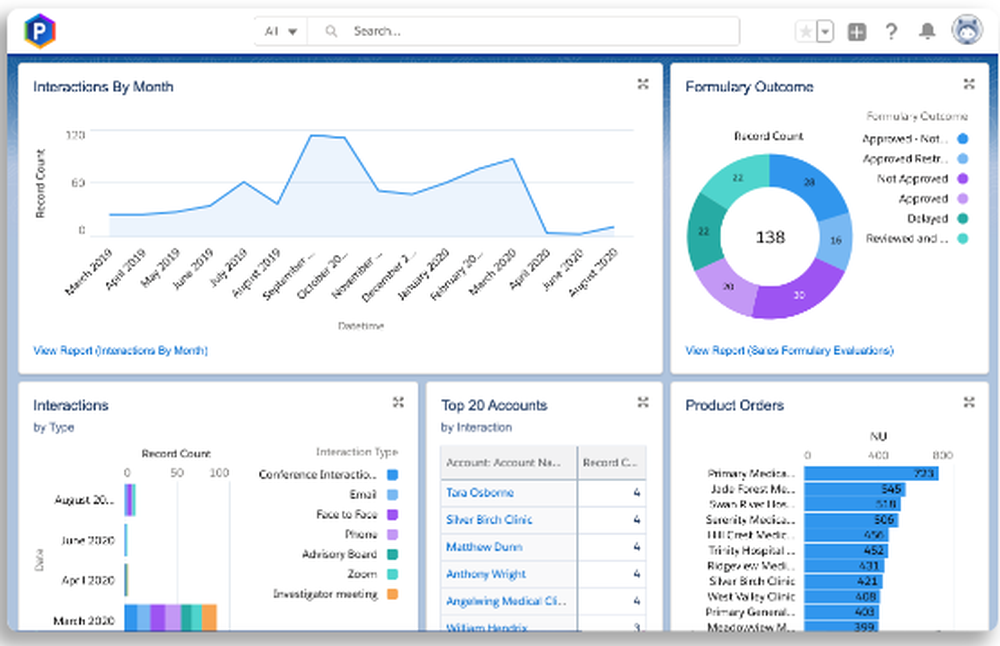The image size is (1000, 646).
Task: Click the Phone legend swatch
Action: [393, 534]
